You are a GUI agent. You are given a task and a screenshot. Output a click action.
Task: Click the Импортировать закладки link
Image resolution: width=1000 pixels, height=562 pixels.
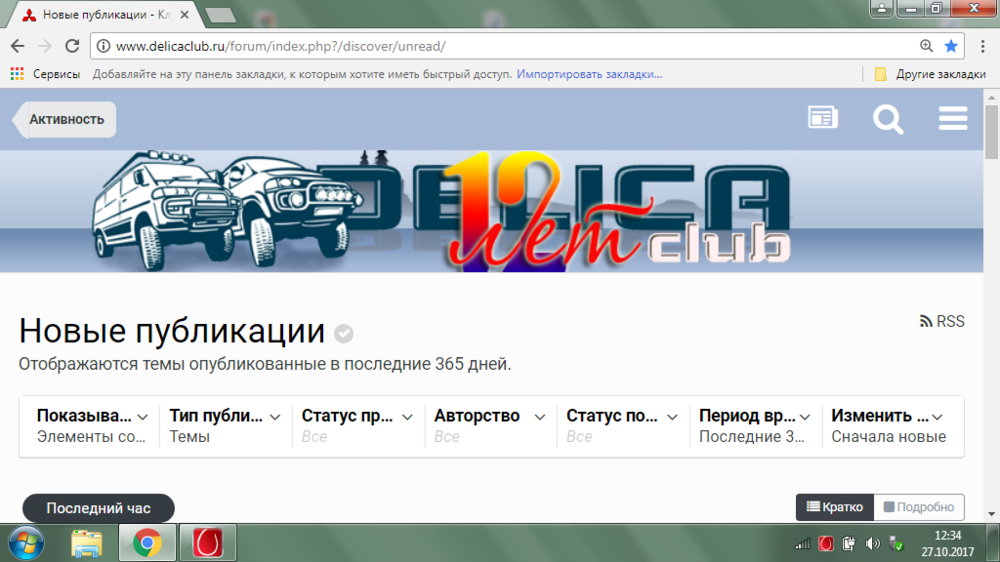click(589, 74)
